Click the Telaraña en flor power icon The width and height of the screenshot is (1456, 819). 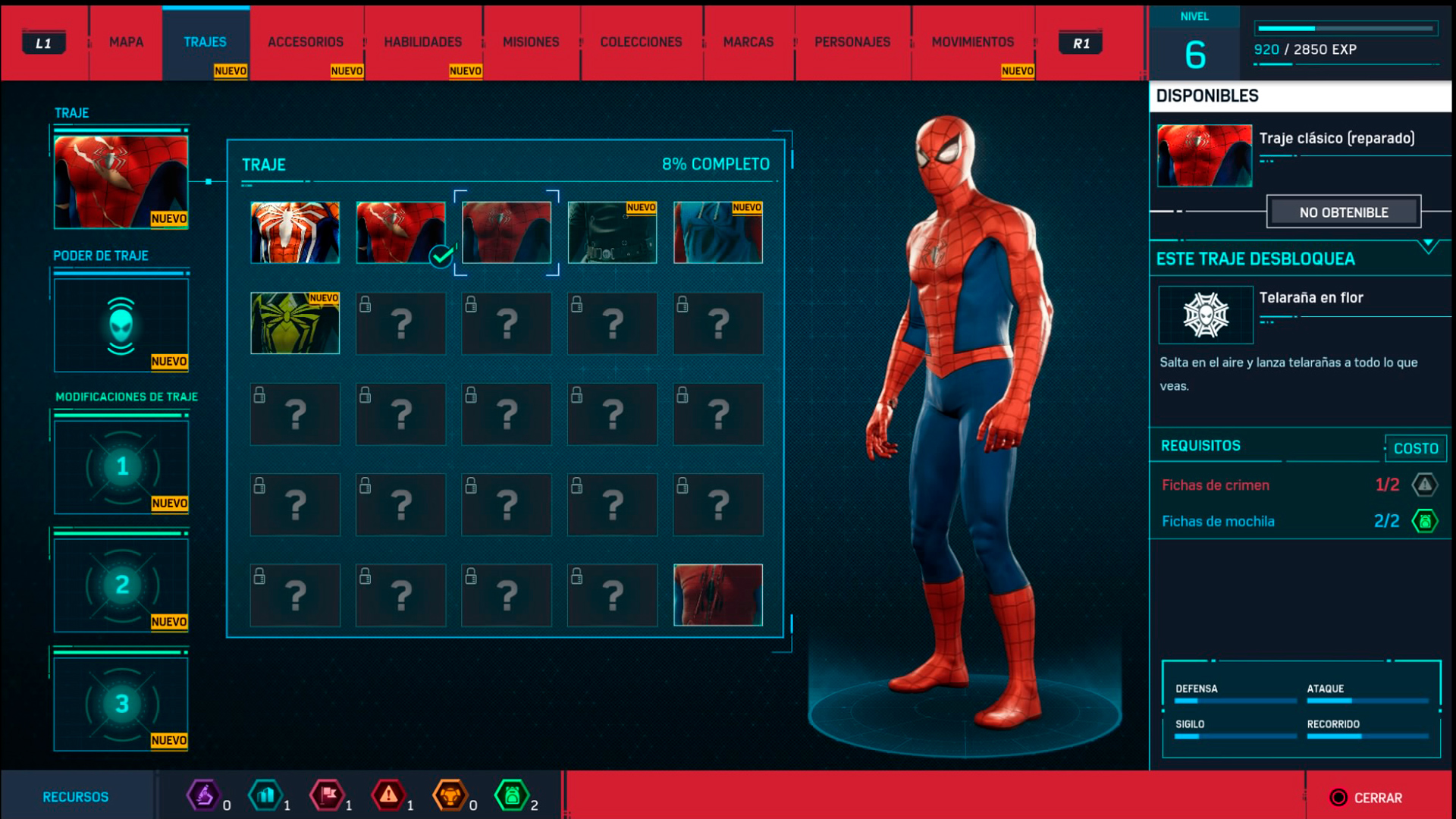point(1206,315)
